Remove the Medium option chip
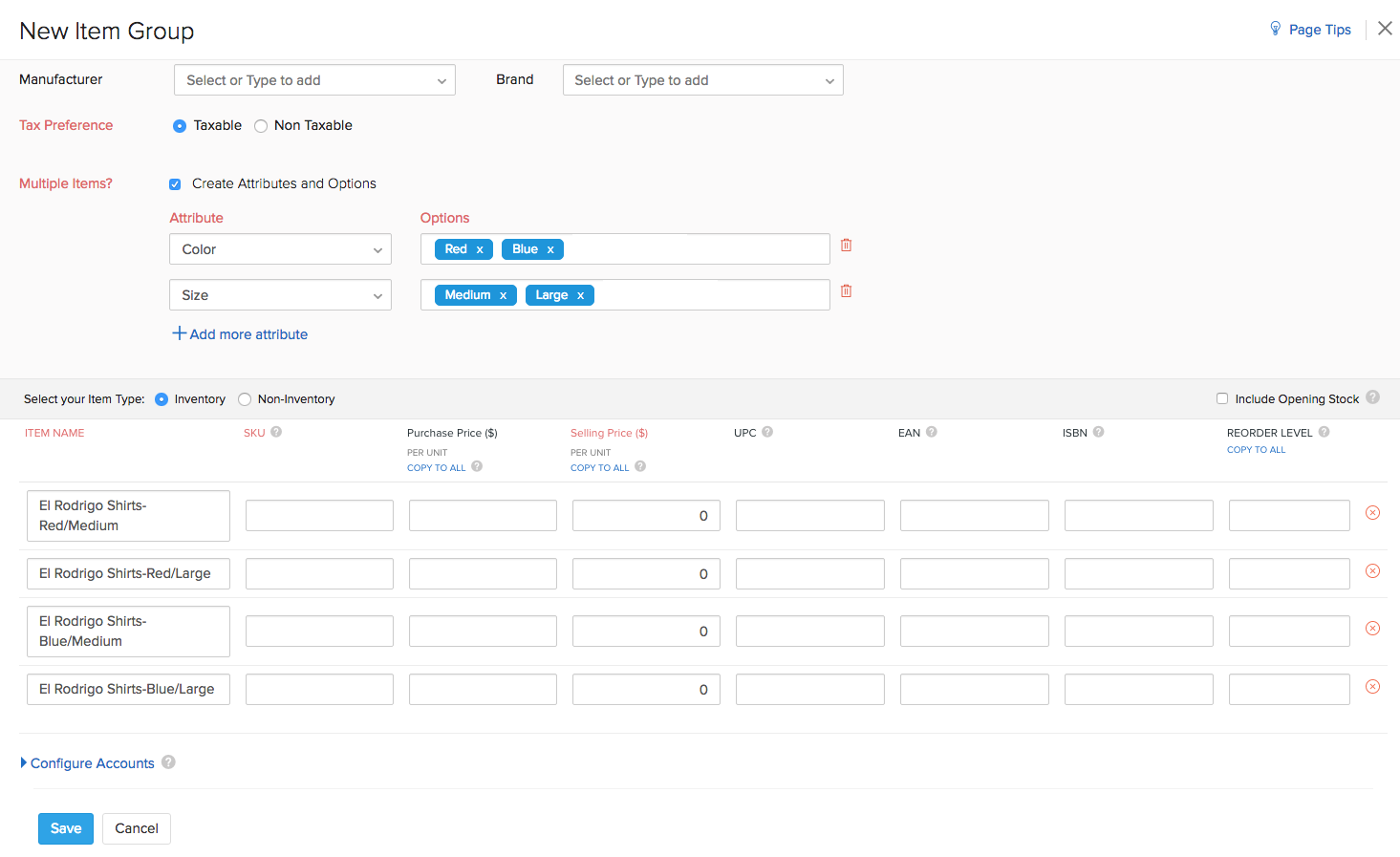 pos(504,294)
